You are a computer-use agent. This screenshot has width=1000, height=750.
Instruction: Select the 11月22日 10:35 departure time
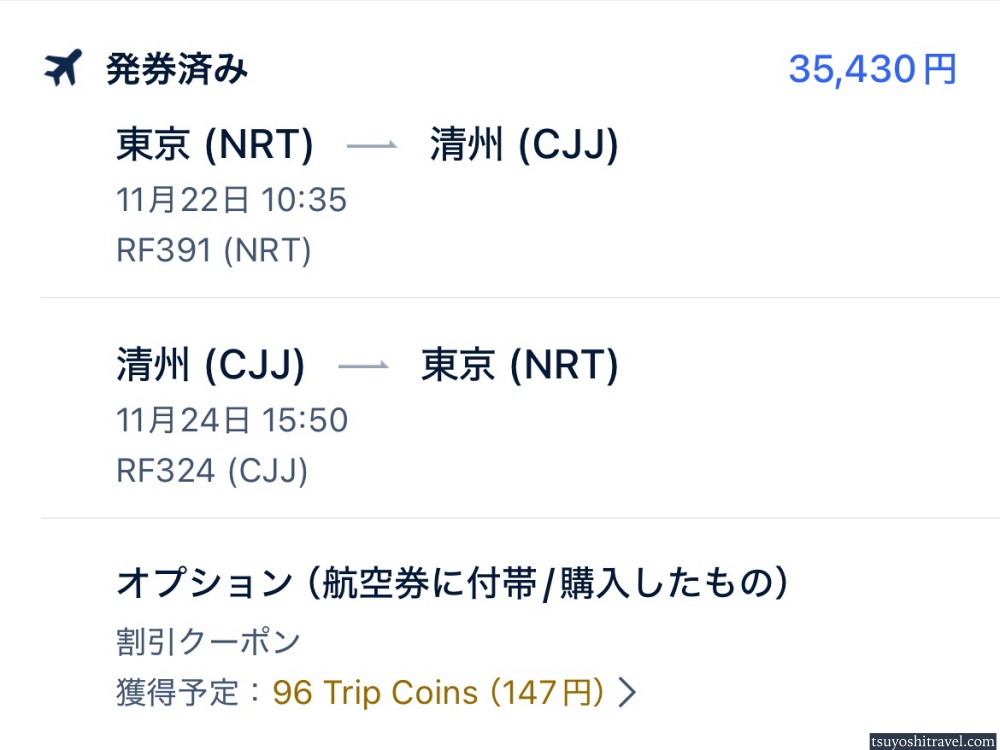231,200
